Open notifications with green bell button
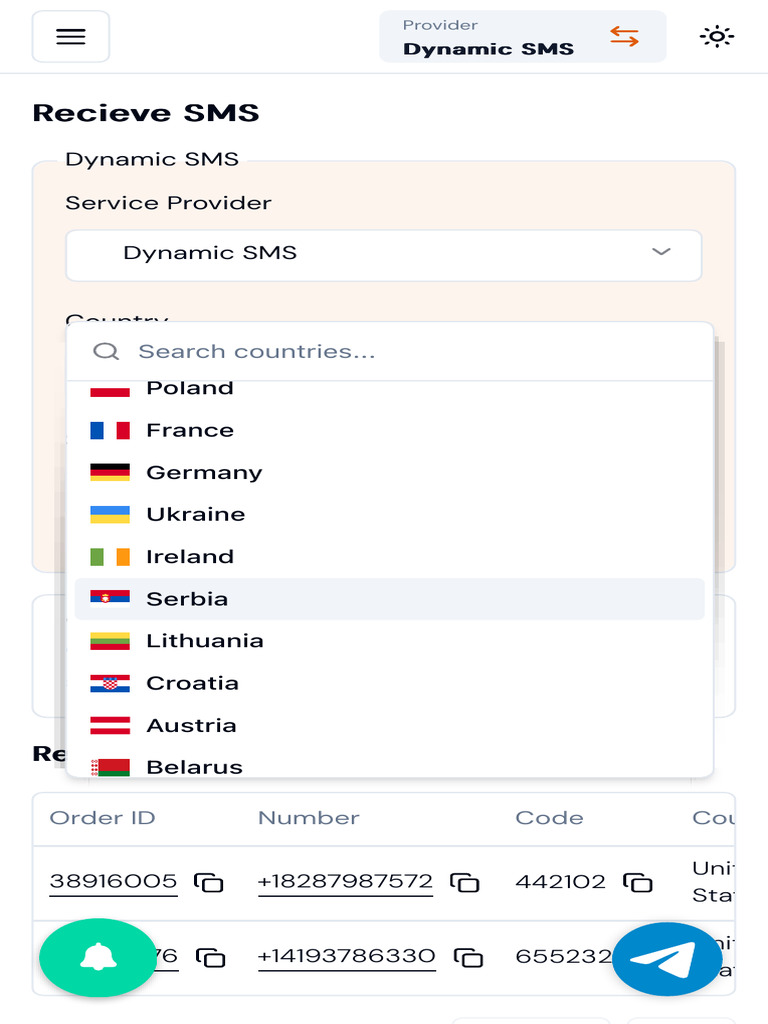Image resolution: width=768 pixels, height=1024 pixels. click(98, 958)
